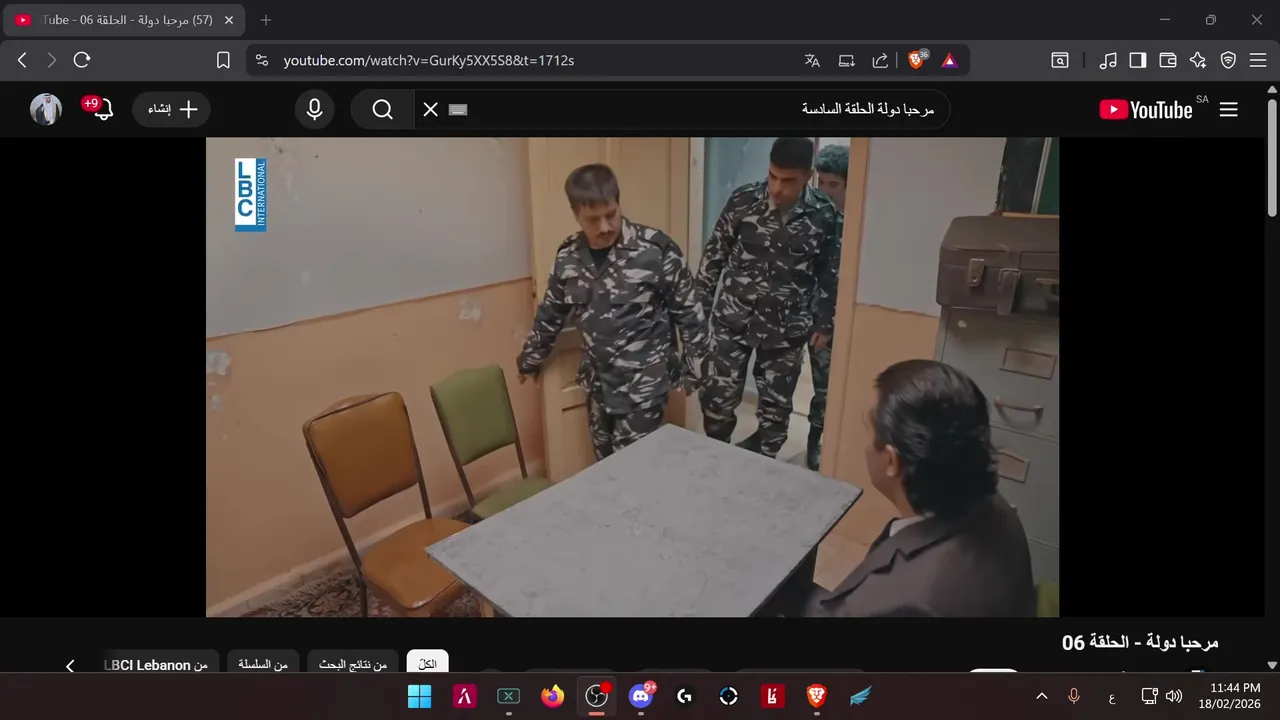Start voice search with microphone
1280x720 pixels.
tap(314, 109)
